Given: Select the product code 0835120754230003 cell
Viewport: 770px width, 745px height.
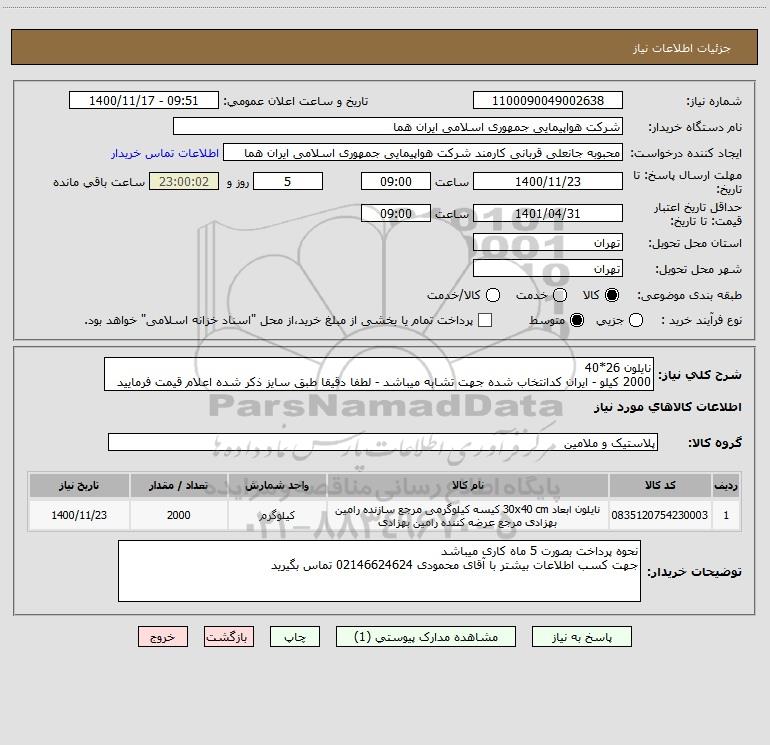Looking at the screenshot, I should pyautogui.click(x=660, y=515).
